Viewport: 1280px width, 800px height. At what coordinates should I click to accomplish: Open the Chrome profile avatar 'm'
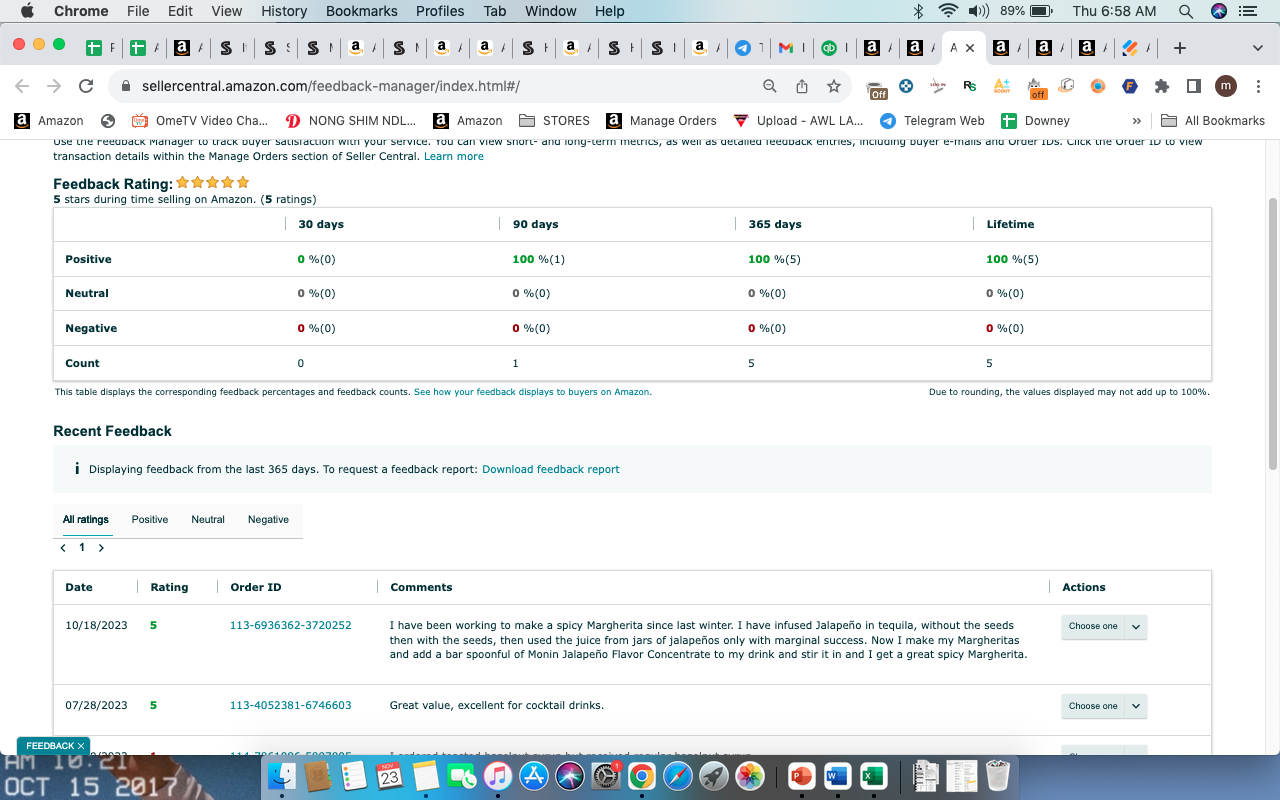(1226, 86)
